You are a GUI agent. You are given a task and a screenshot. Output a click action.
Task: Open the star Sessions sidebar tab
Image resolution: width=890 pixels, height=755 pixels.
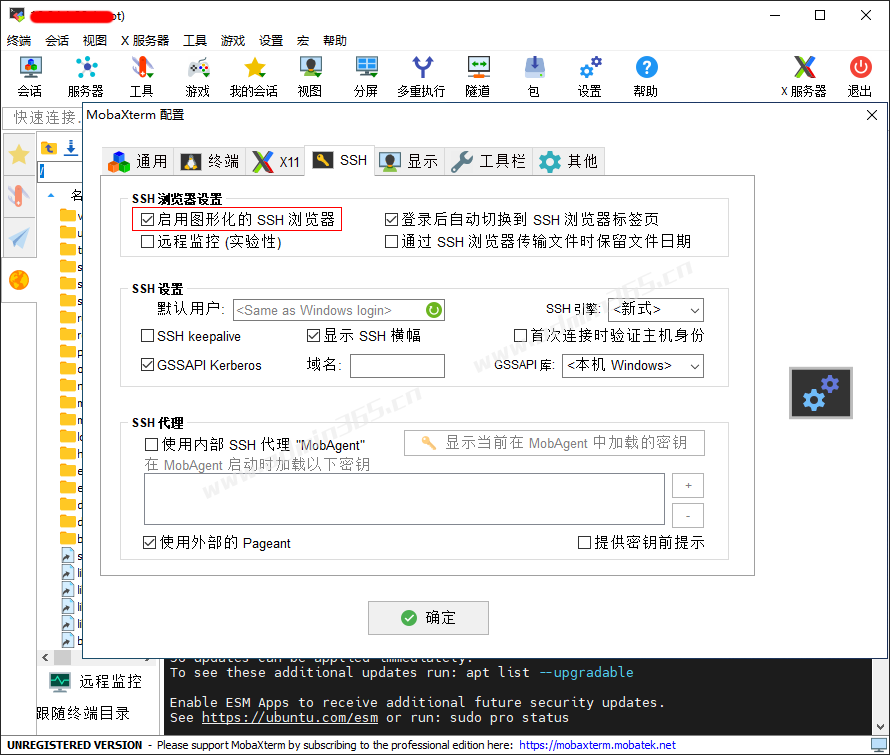(x=19, y=154)
